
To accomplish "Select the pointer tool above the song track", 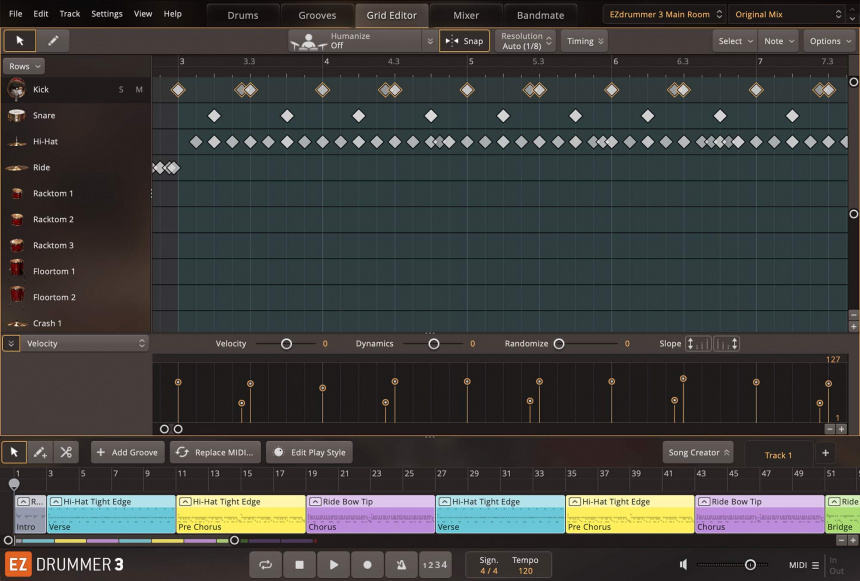I will pyautogui.click(x=14, y=452).
